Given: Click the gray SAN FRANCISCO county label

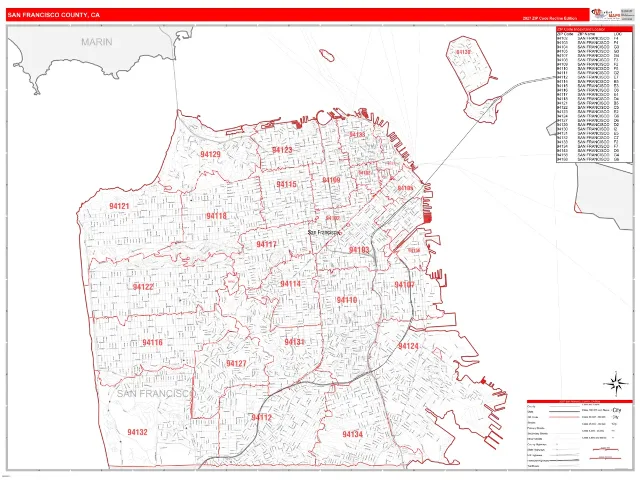Looking at the screenshot, I should 155,393.
